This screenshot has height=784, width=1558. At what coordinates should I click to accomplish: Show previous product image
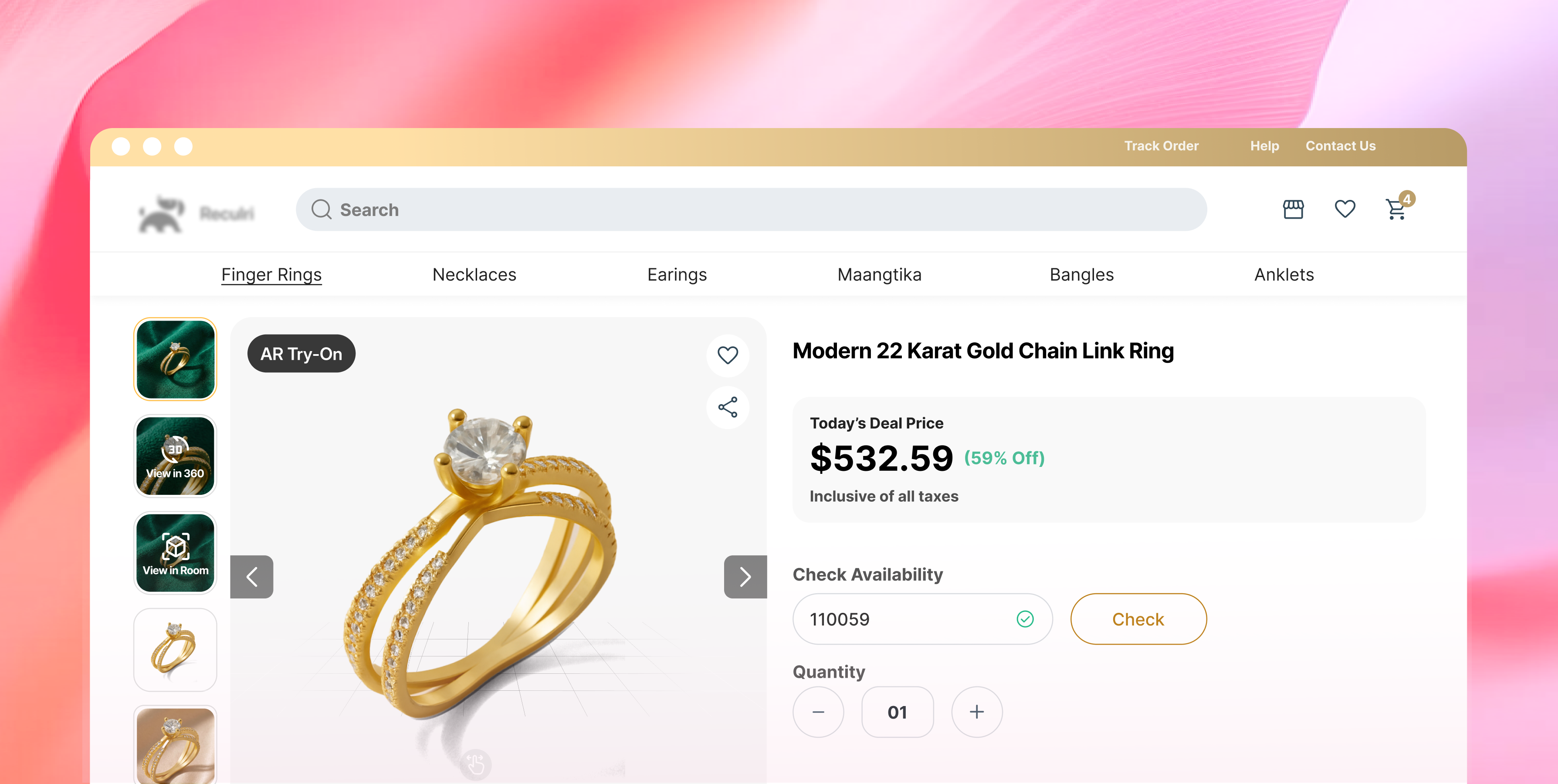tap(251, 577)
